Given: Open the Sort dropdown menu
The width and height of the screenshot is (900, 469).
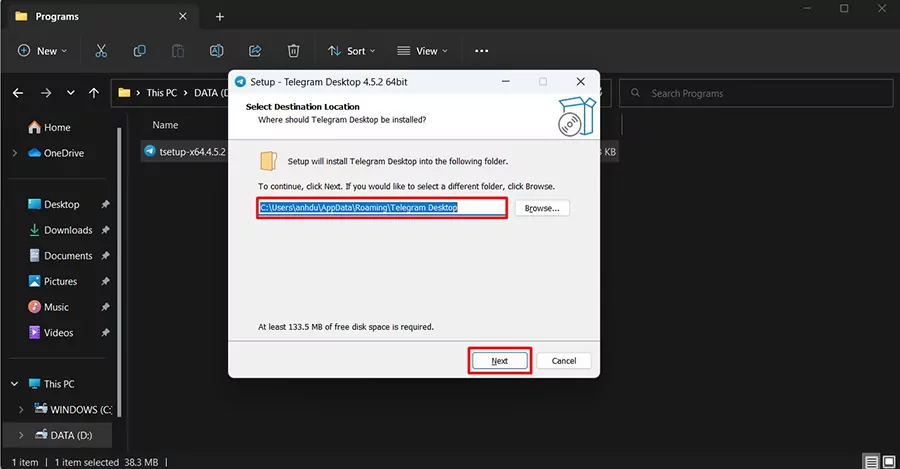Looking at the screenshot, I should pyautogui.click(x=351, y=51).
